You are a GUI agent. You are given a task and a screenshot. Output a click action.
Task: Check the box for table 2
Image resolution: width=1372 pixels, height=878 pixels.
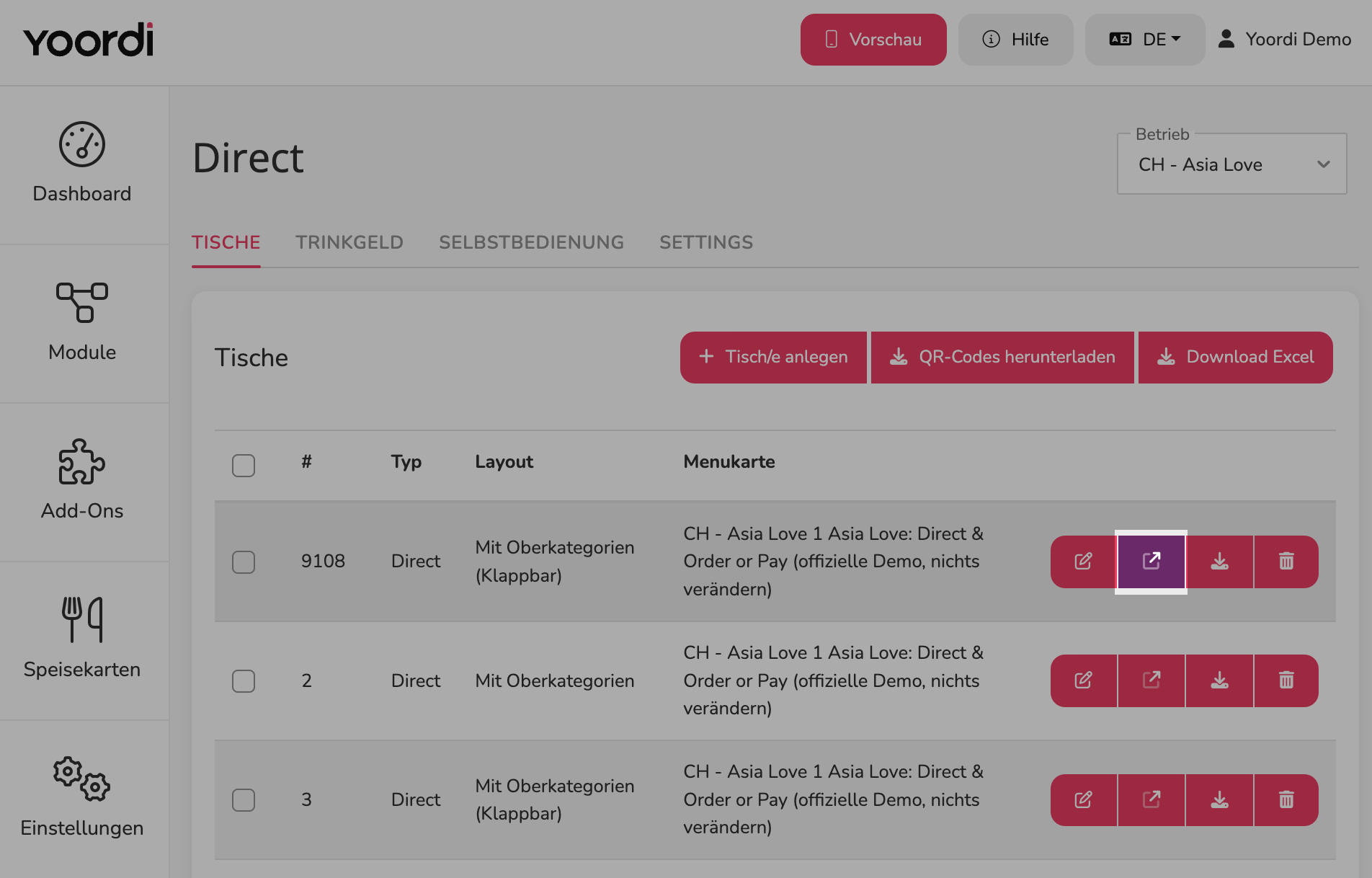tap(244, 680)
